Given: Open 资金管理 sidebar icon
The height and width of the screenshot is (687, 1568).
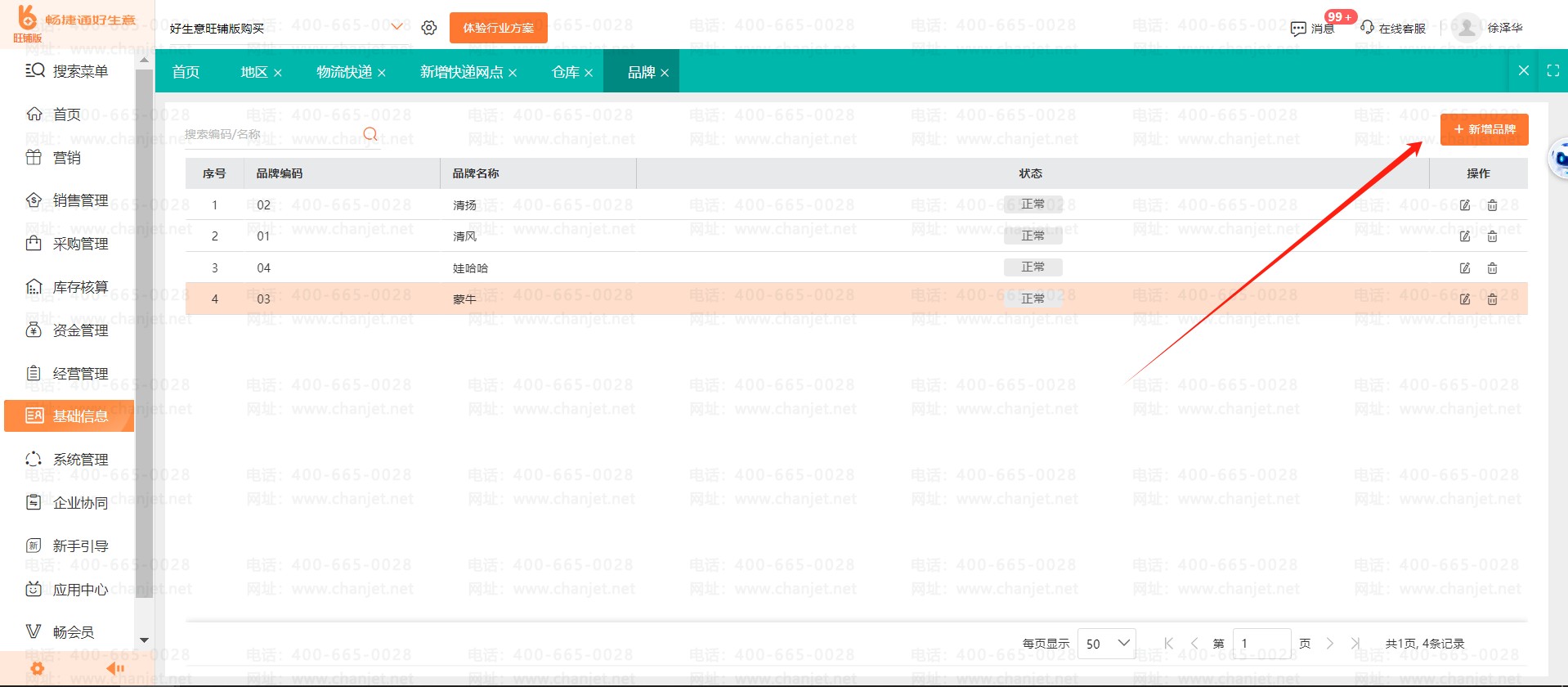Looking at the screenshot, I should (x=34, y=330).
